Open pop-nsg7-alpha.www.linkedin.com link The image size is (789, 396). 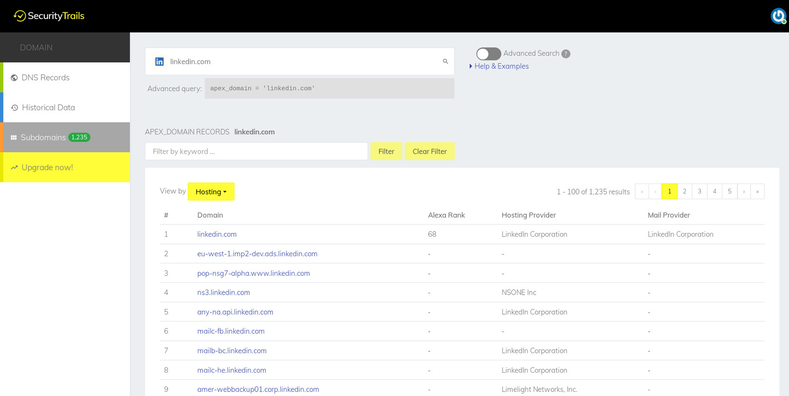pos(254,273)
